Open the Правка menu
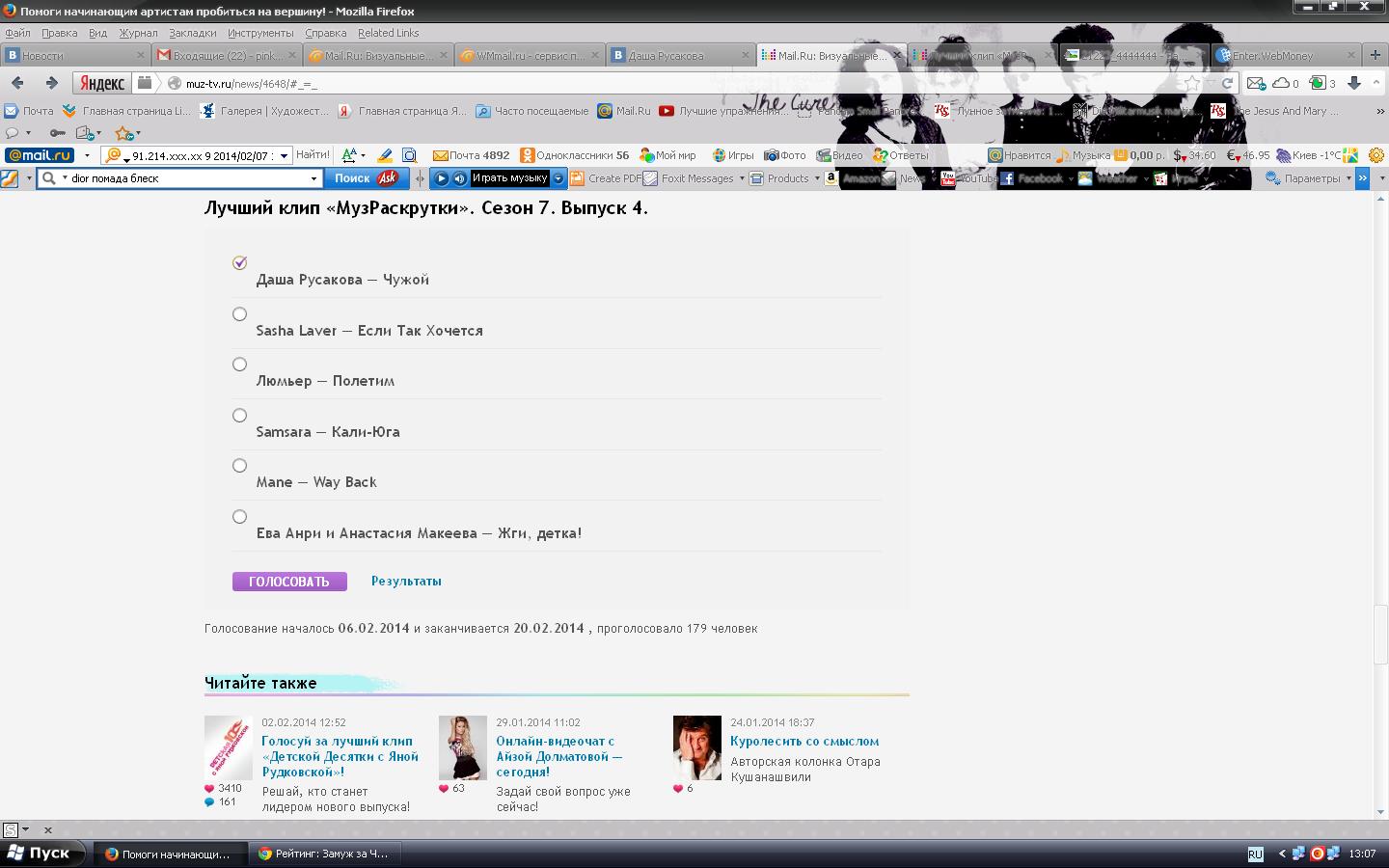This screenshot has width=1389, height=868. click(59, 33)
